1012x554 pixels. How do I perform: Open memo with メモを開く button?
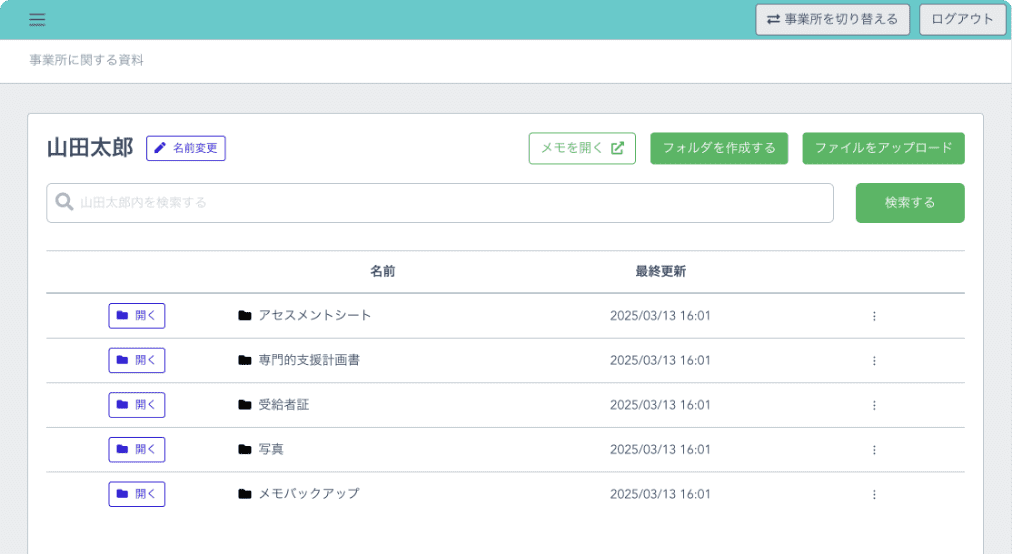coord(582,148)
